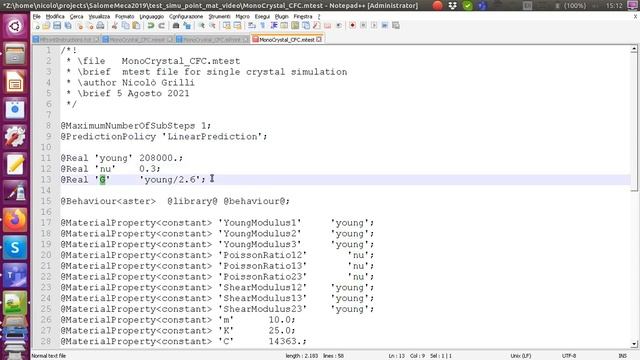Open Microsoft Teams from the dock
Screen dimensions: 640x360
click(x=15, y=276)
